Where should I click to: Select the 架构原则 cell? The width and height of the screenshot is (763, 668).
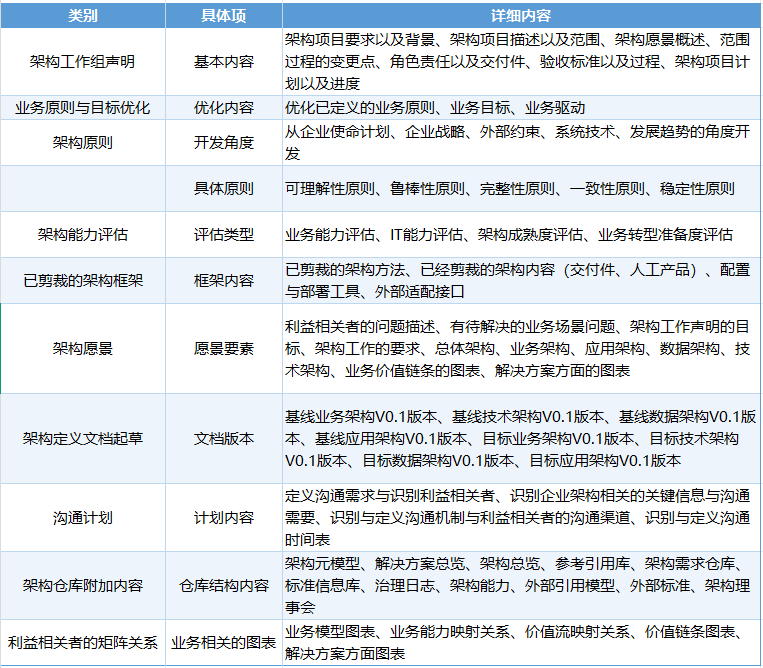(83, 143)
